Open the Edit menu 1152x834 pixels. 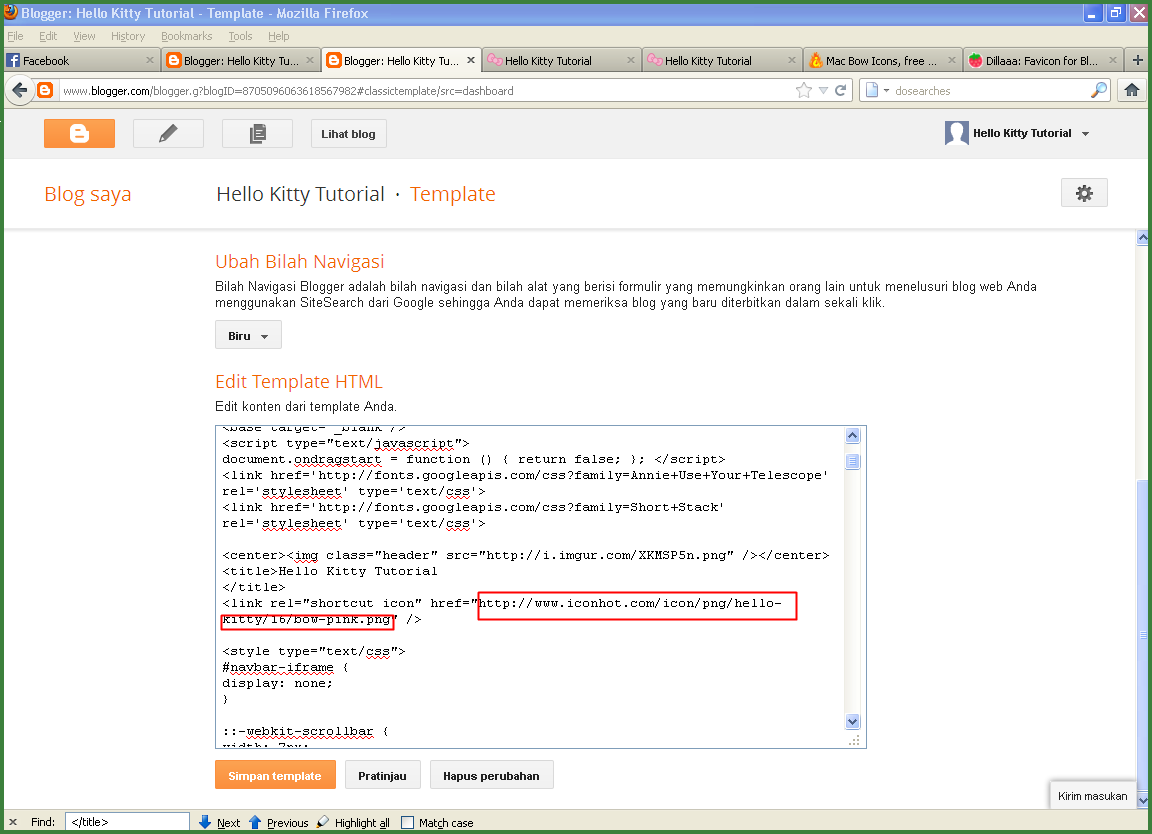tap(48, 36)
